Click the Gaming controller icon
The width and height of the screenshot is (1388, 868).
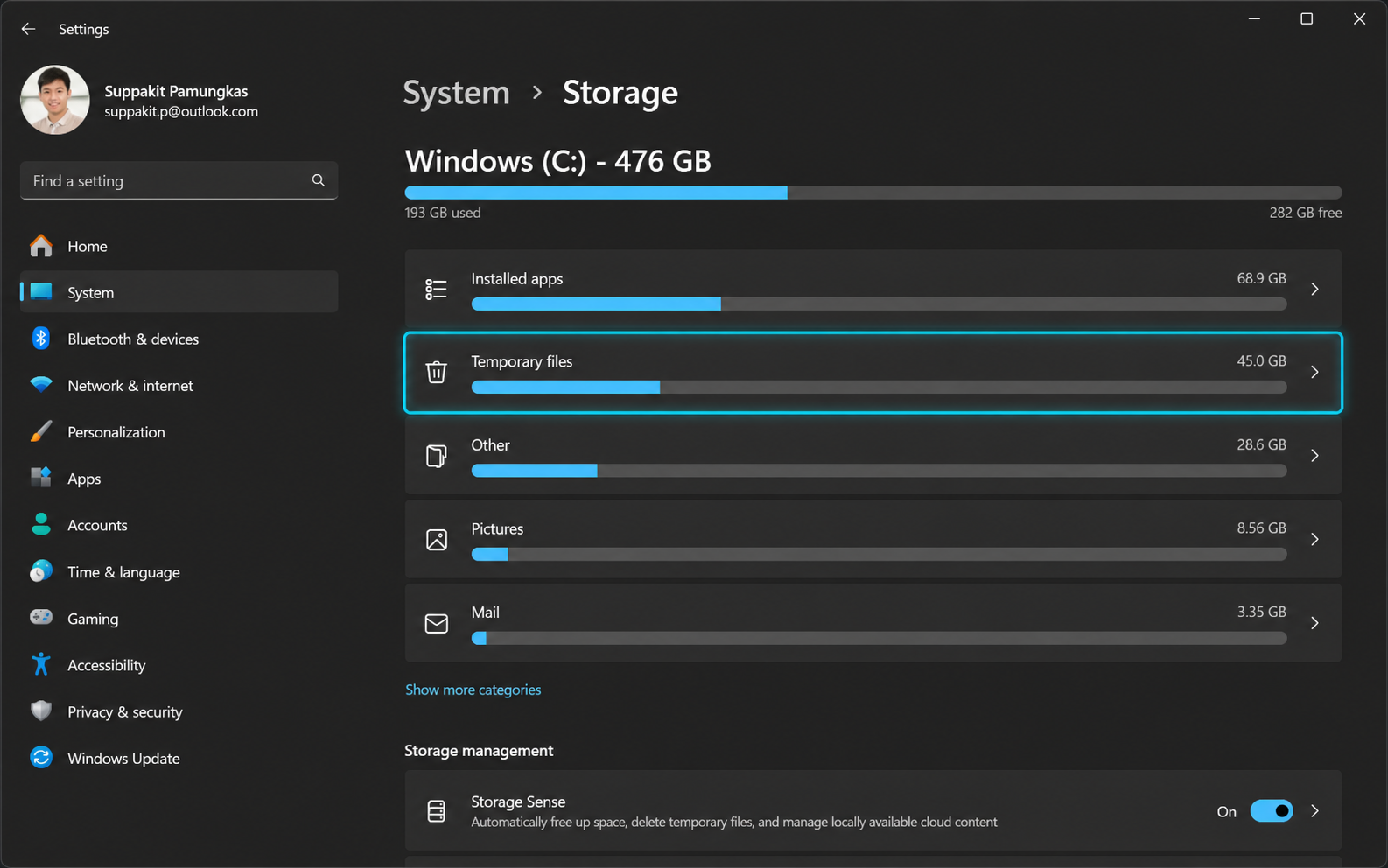tap(40, 618)
